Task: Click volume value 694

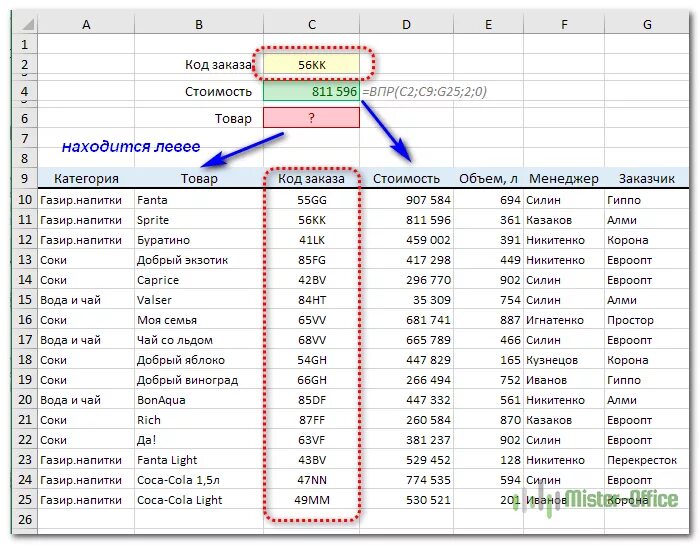Action: [488, 200]
